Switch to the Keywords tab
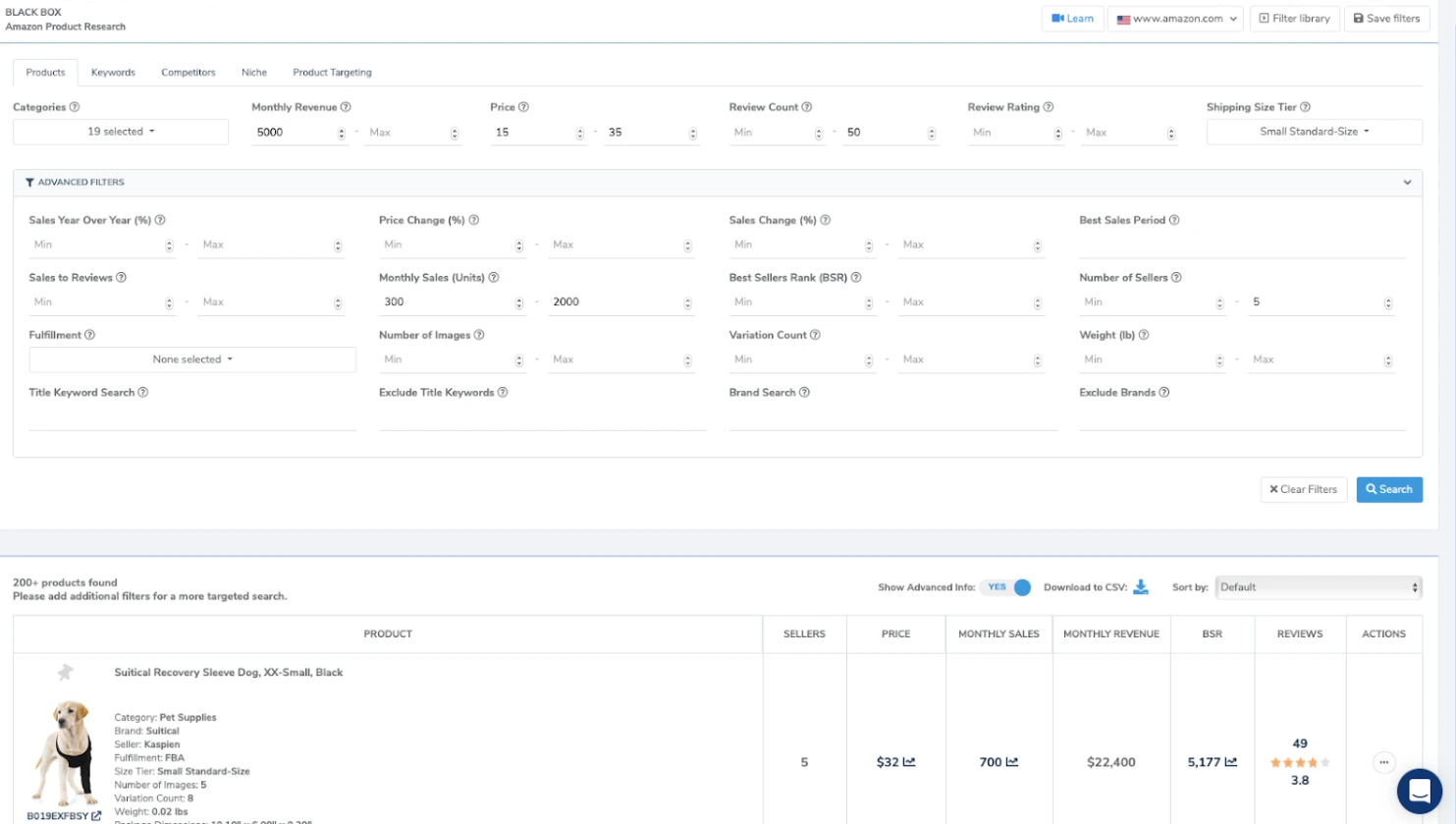Image resolution: width=1456 pixels, height=824 pixels. 113,73
